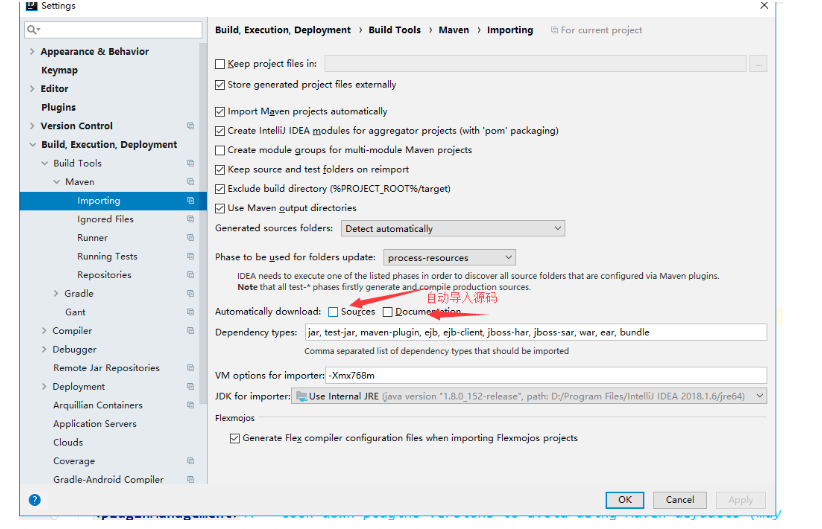Image resolution: width=822 pixels, height=529 pixels.
Task: Open Ignored Files settings page
Action: [x=105, y=219]
